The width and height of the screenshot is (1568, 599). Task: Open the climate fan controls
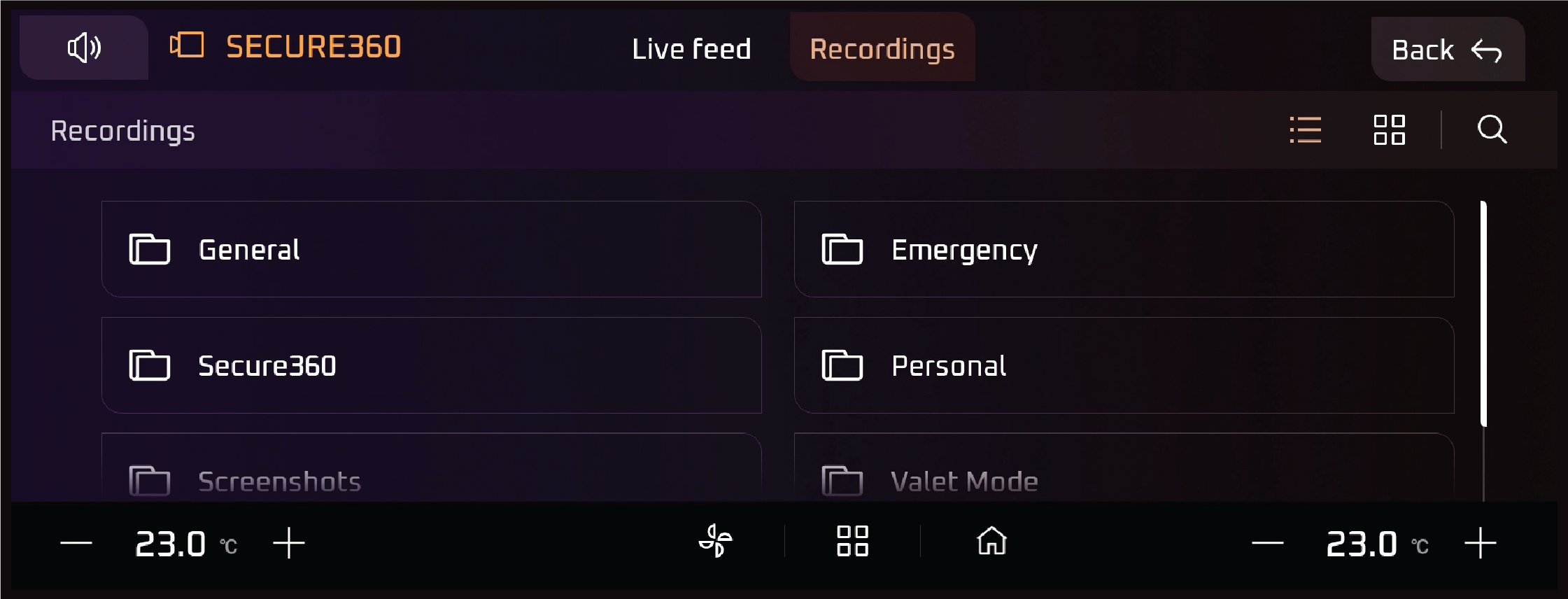pyautogui.click(x=716, y=541)
